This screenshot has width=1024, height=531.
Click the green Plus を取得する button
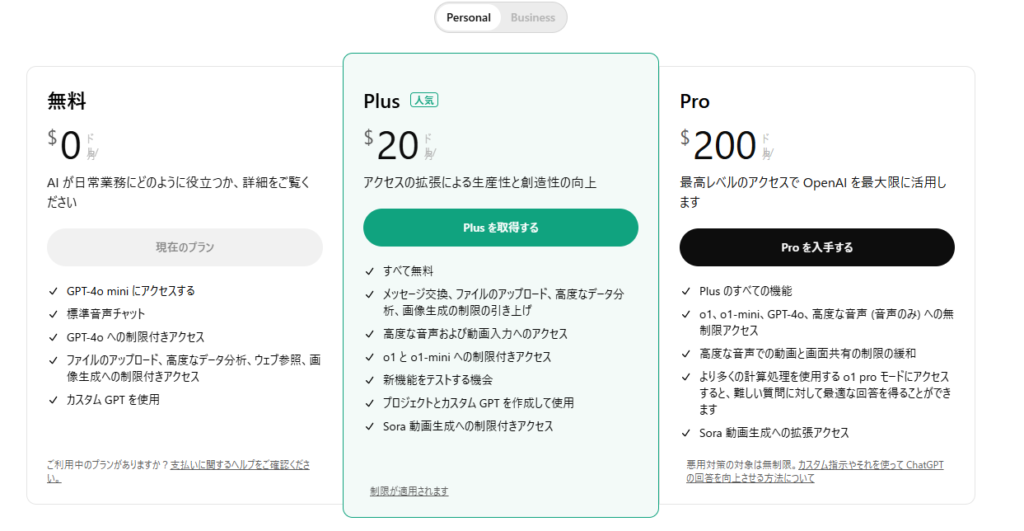point(500,227)
